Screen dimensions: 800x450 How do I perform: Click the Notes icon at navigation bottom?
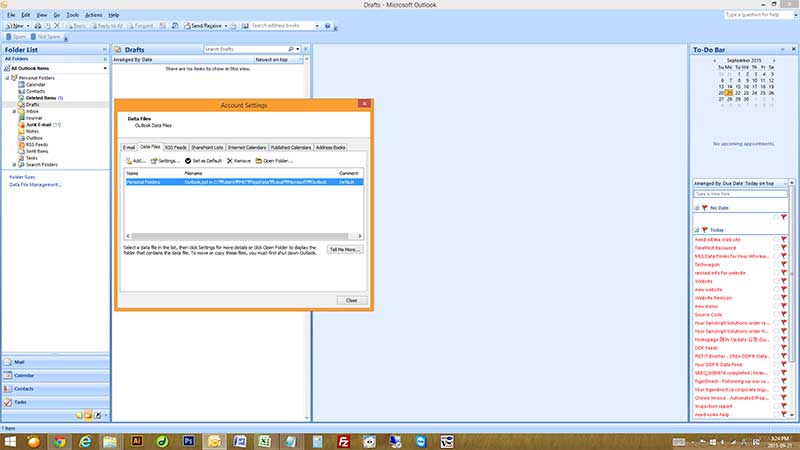79,415
